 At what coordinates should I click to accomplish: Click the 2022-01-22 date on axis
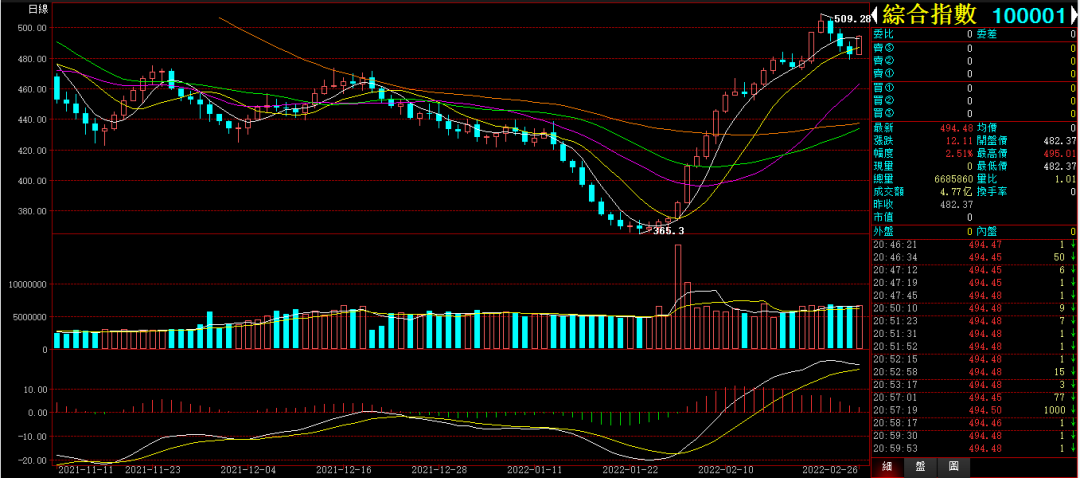[x=630, y=470]
